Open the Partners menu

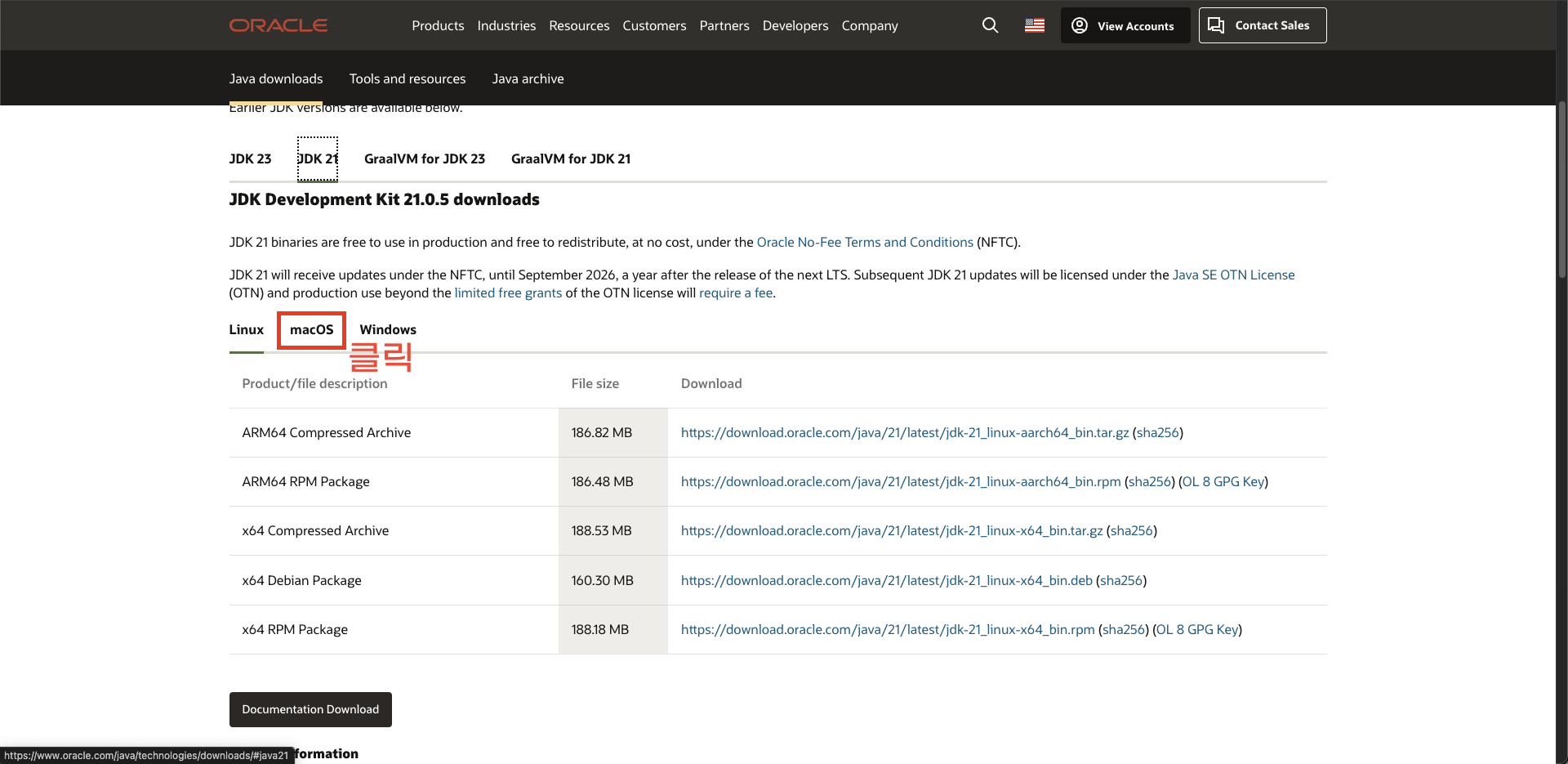point(724,25)
